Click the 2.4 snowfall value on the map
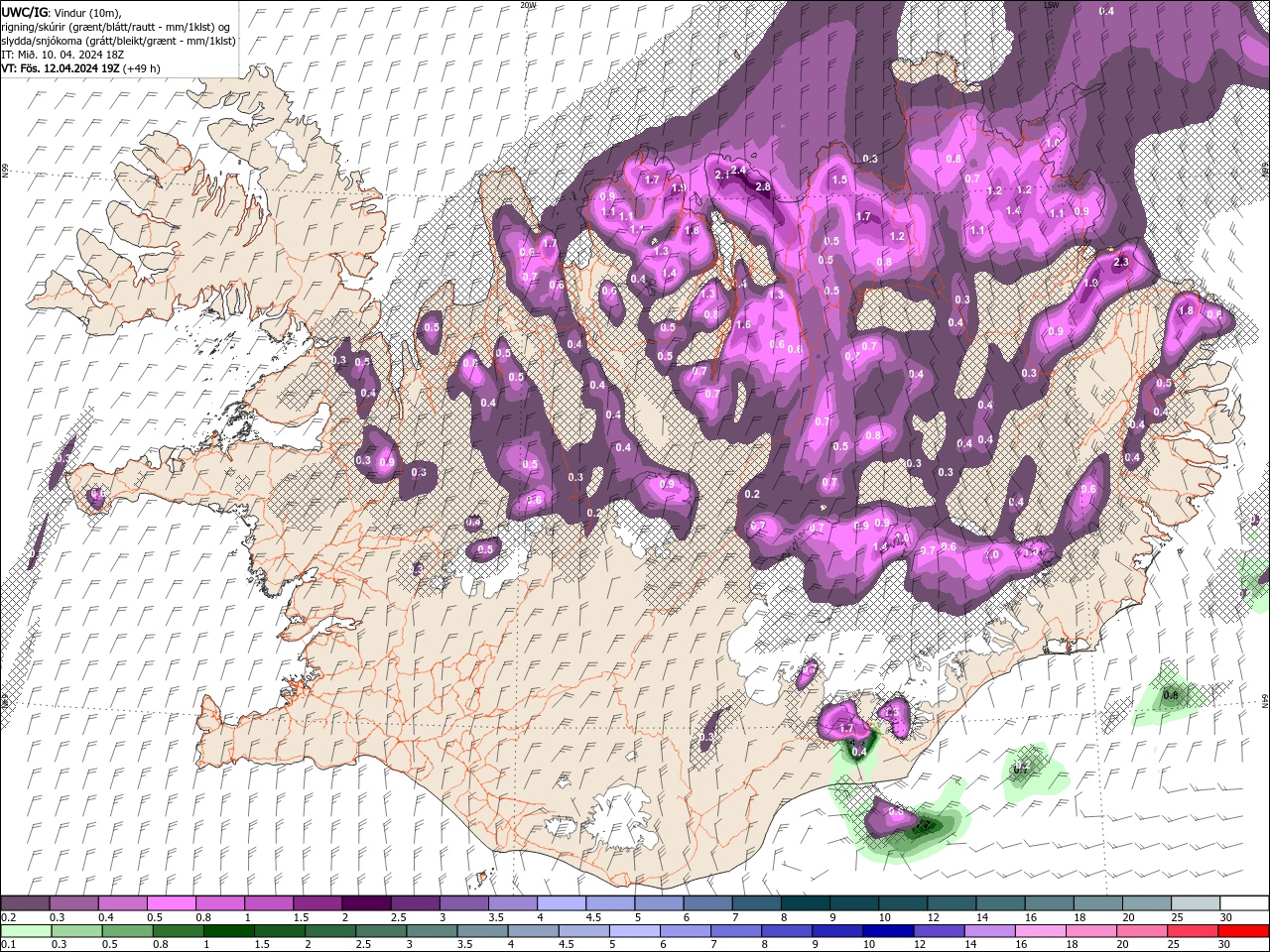Viewport: 1270px width, 952px height. pos(738,171)
